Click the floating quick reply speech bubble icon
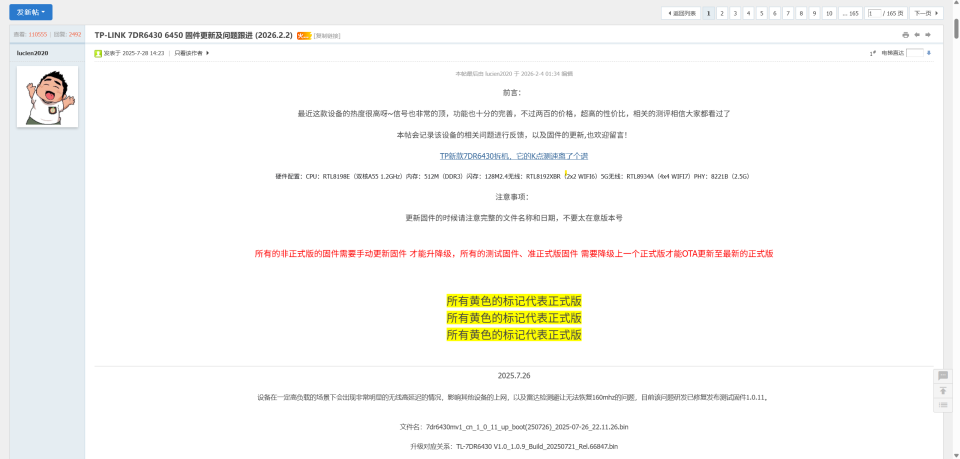This screenshot has width=960, height=459. pyautogui.click(x=943, y=376)
